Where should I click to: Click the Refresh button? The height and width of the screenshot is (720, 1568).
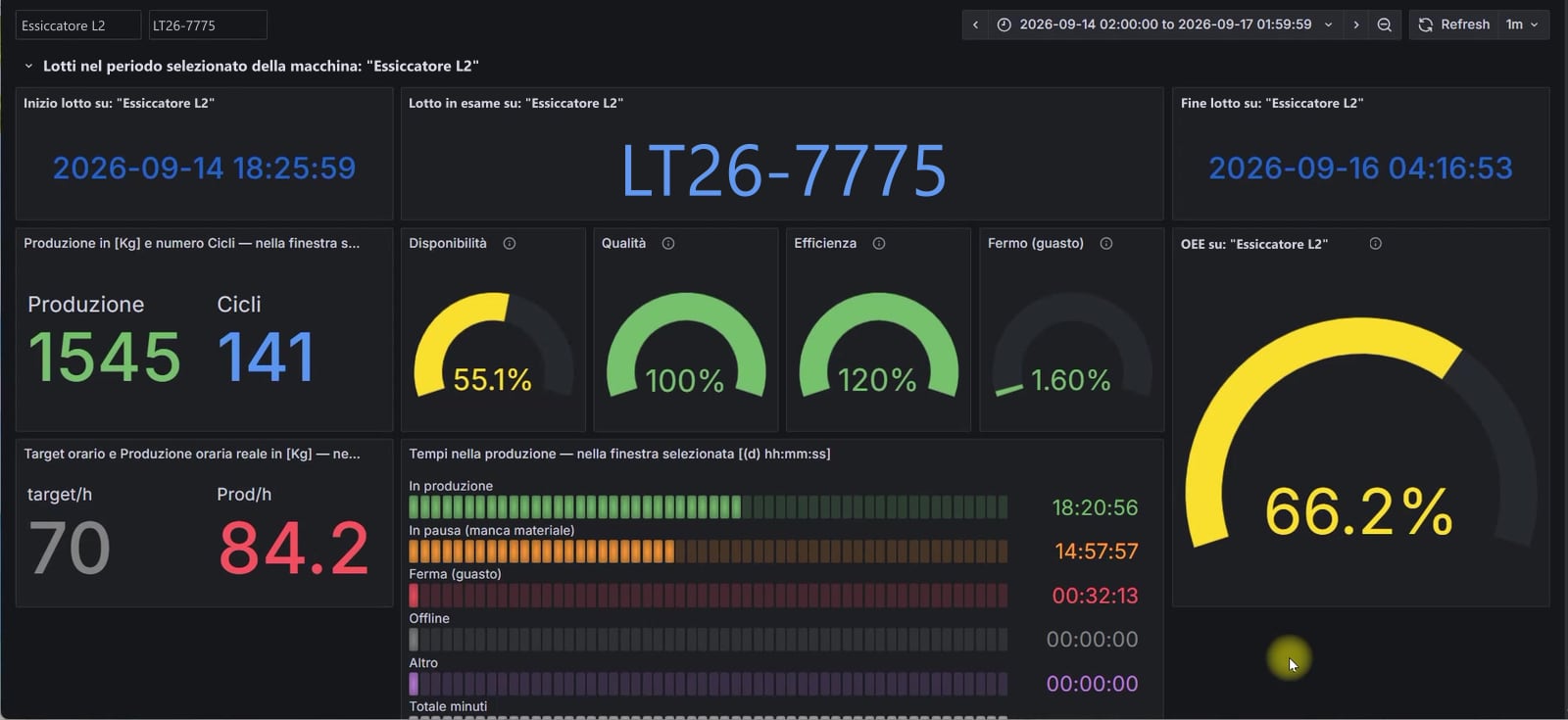coord(1454,24)
